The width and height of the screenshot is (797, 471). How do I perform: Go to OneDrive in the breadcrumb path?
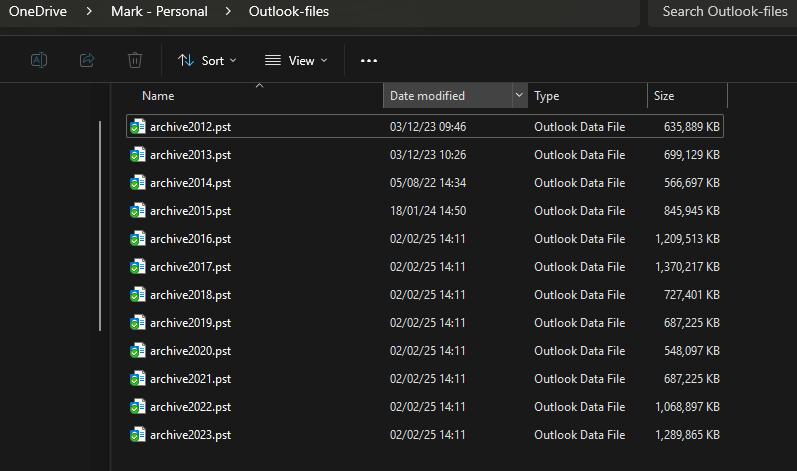click(38, 11)
